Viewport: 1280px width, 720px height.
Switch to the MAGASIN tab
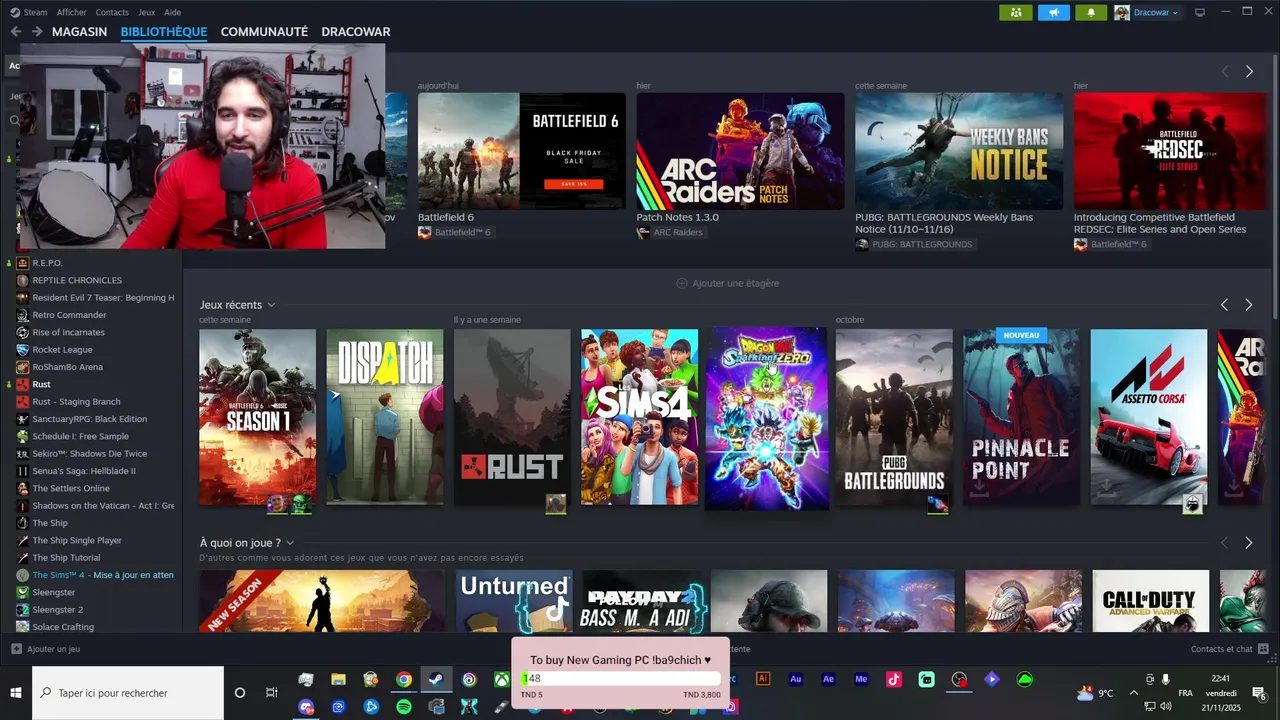79,32
